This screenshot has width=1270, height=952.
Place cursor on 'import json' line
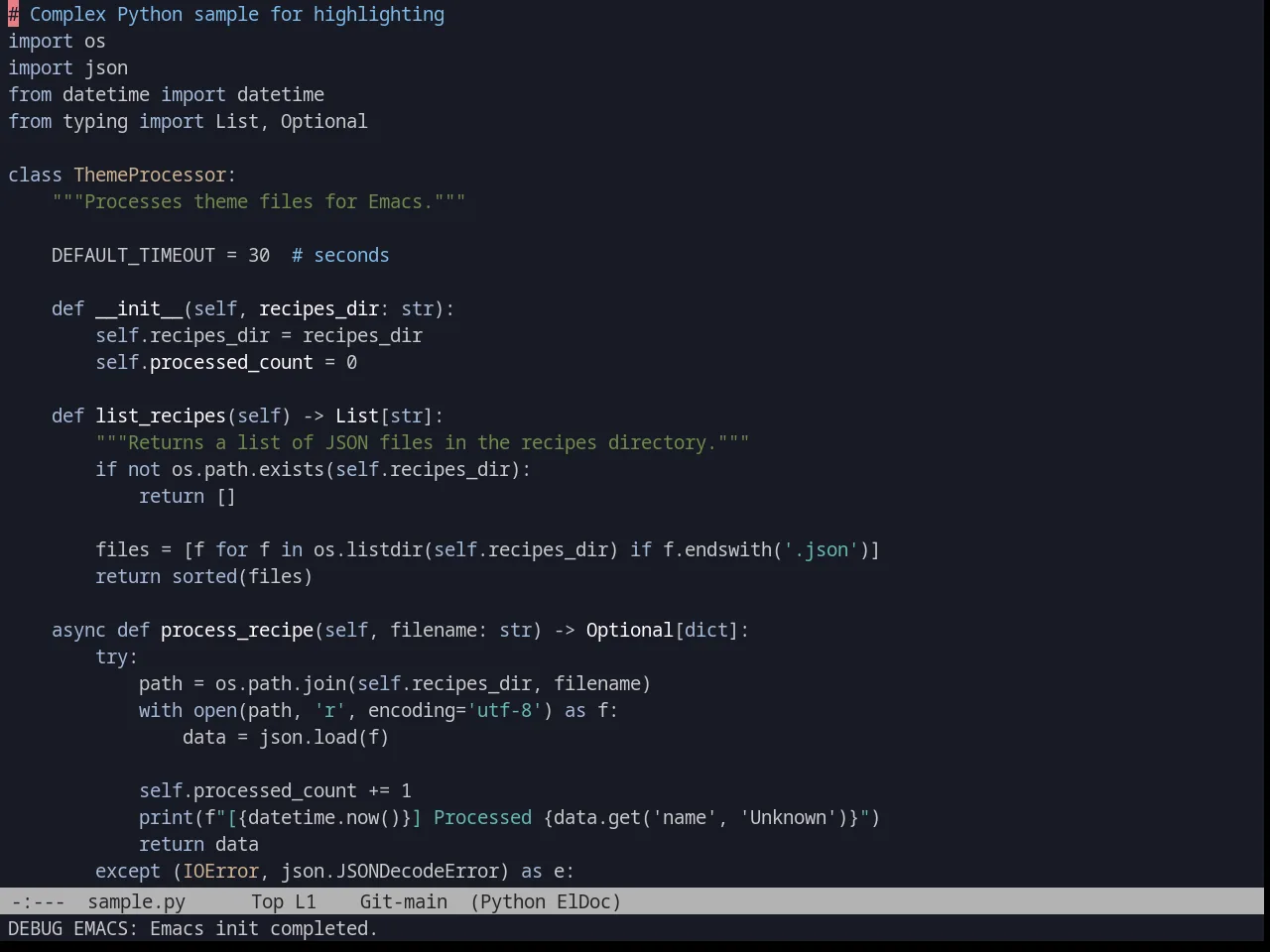(67, 67)
